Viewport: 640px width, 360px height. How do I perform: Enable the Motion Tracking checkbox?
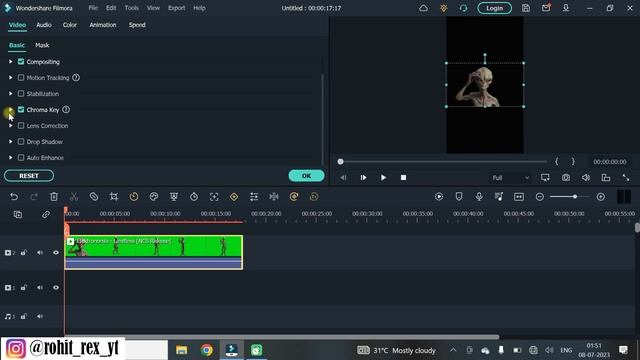(x=21, y=78)
